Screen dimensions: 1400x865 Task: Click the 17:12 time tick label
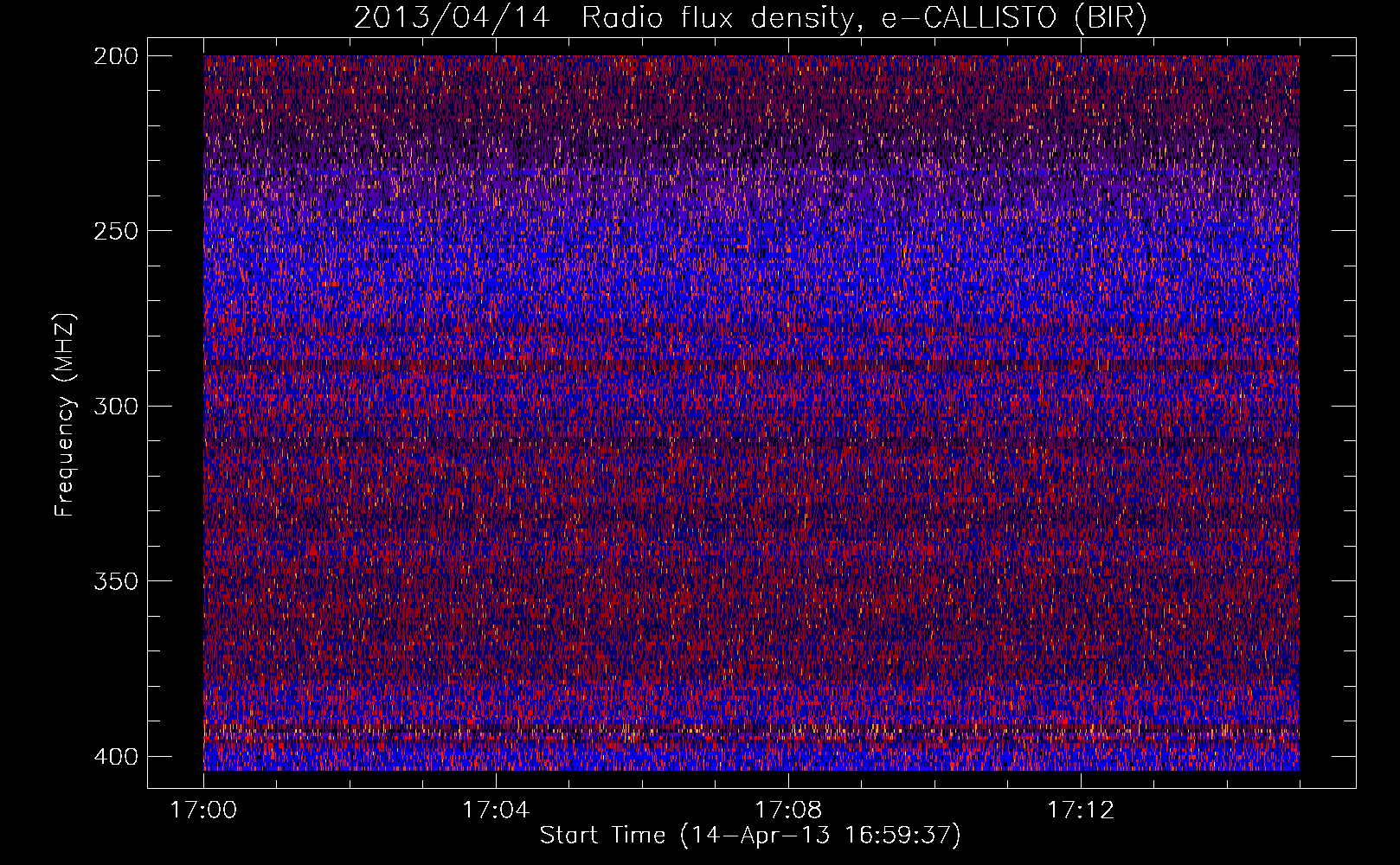click(1081, 810)
